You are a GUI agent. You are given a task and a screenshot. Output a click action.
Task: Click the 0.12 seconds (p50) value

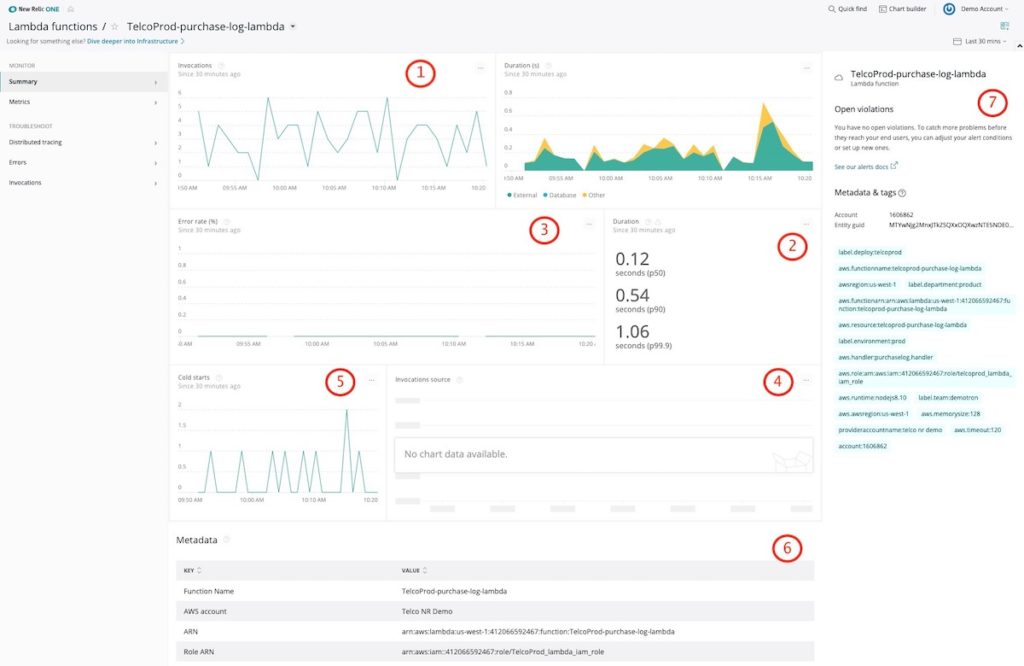click(640, 264)
